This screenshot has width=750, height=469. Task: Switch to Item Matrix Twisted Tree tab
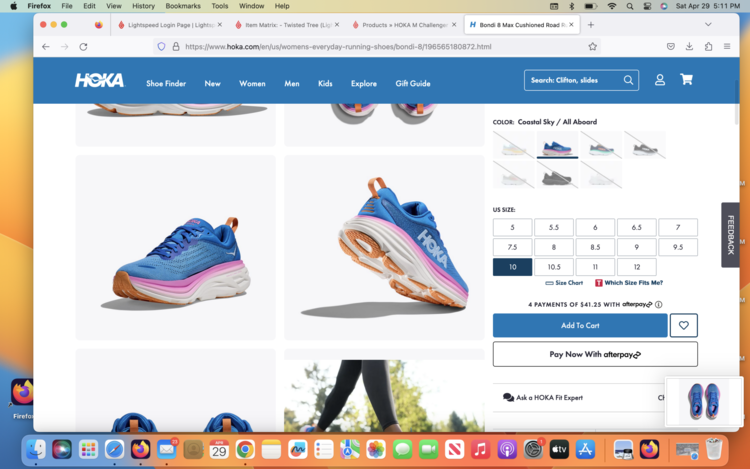(x=286, y=24)
